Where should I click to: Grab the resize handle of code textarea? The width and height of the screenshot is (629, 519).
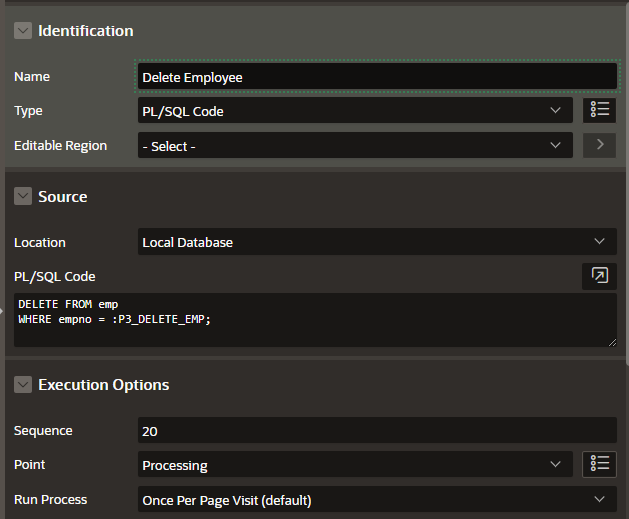[x=612, y=342]
